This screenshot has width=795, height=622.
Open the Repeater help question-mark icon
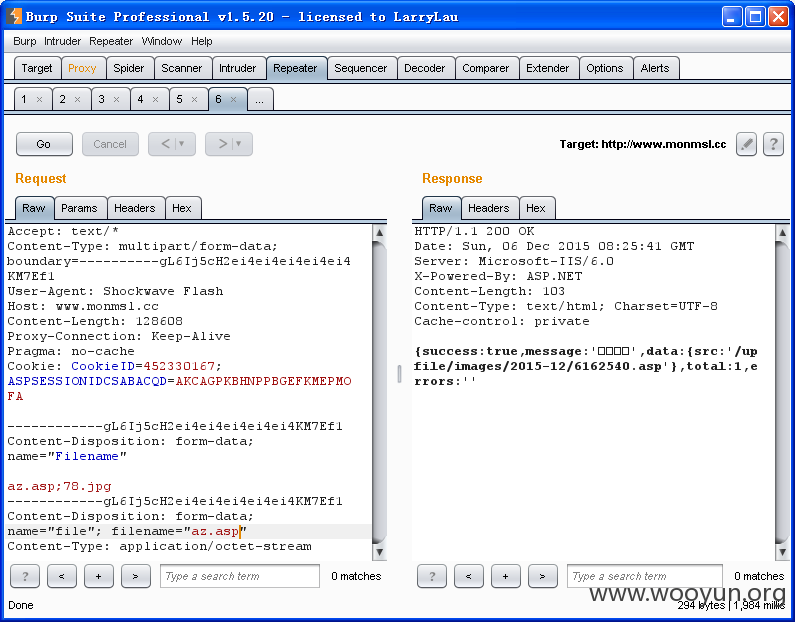pyautogui.click(x=773, y=144)
